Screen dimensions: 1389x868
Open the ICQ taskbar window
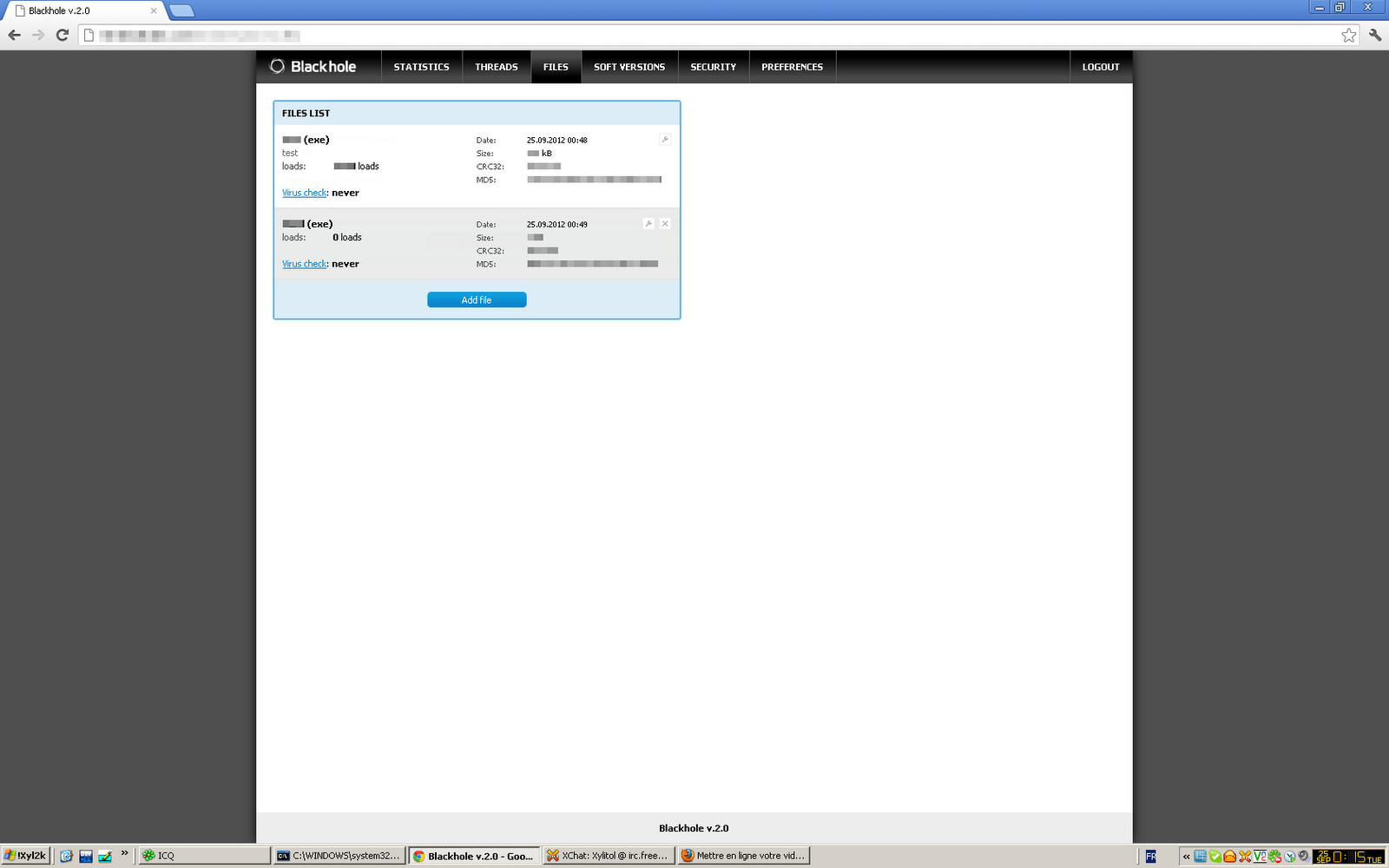pos(205,856)
